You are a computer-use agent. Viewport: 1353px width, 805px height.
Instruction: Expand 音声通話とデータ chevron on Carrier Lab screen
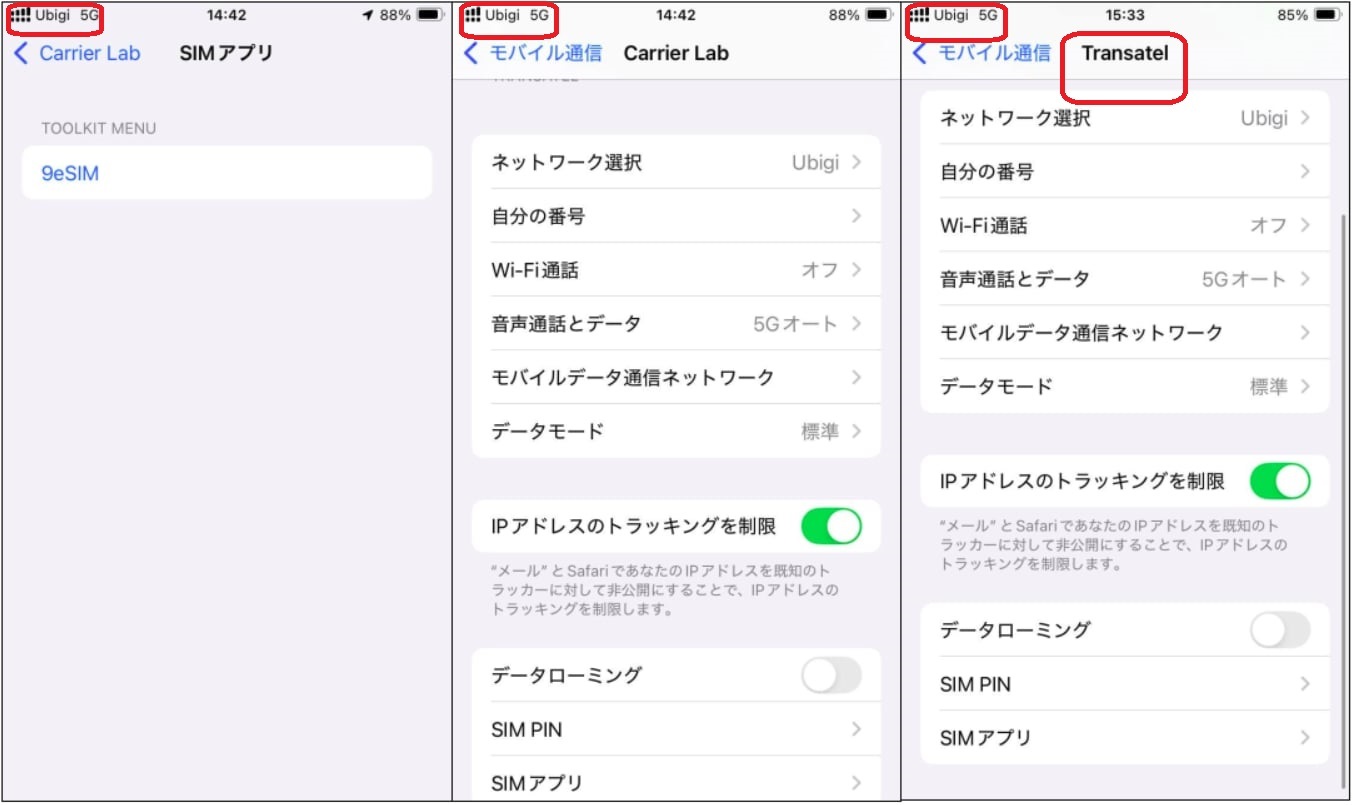point(856,323)
